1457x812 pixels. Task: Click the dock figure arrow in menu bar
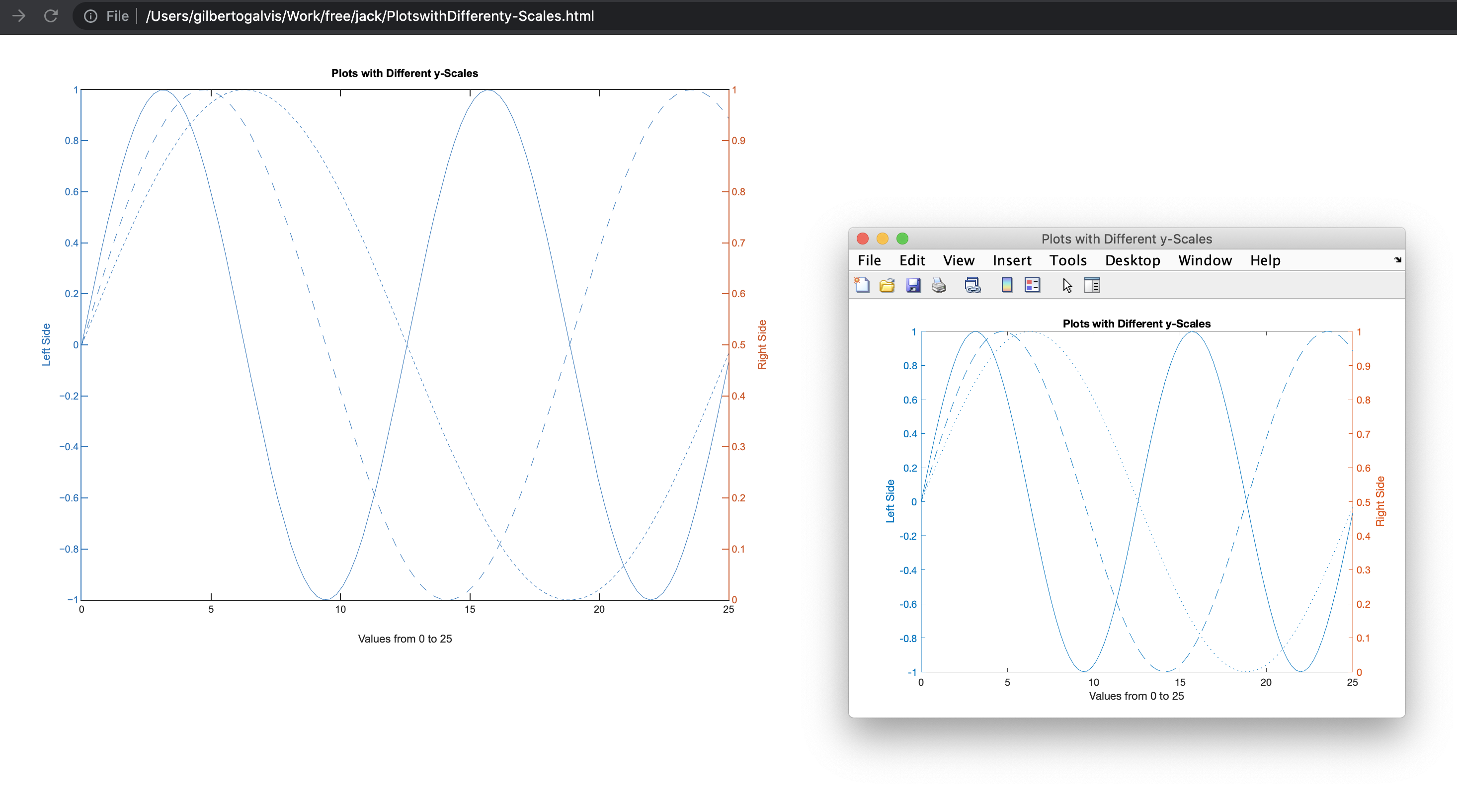tap(1397, 260)
